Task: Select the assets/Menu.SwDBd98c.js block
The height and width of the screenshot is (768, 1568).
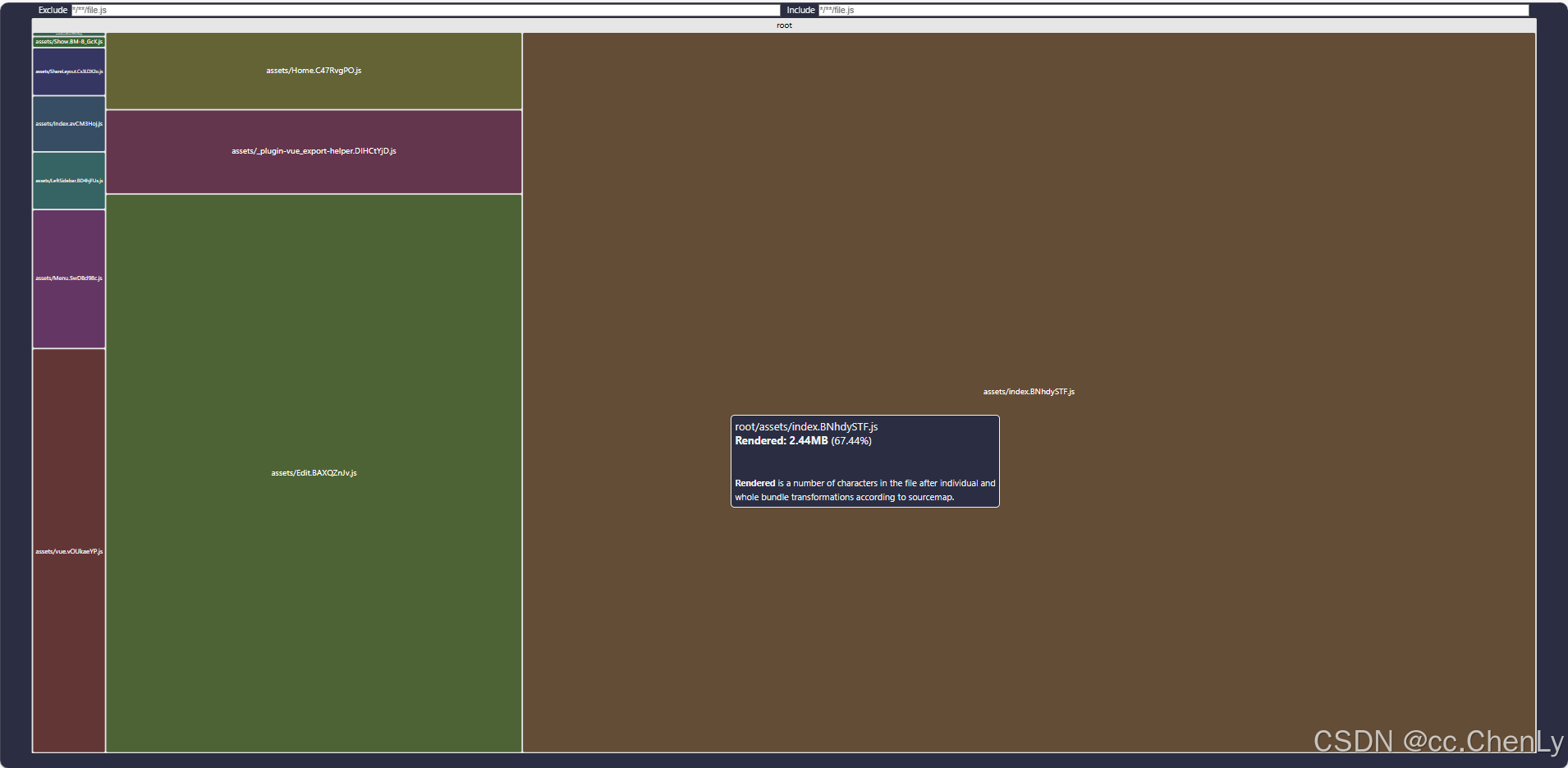Action: tap(68, 278)
